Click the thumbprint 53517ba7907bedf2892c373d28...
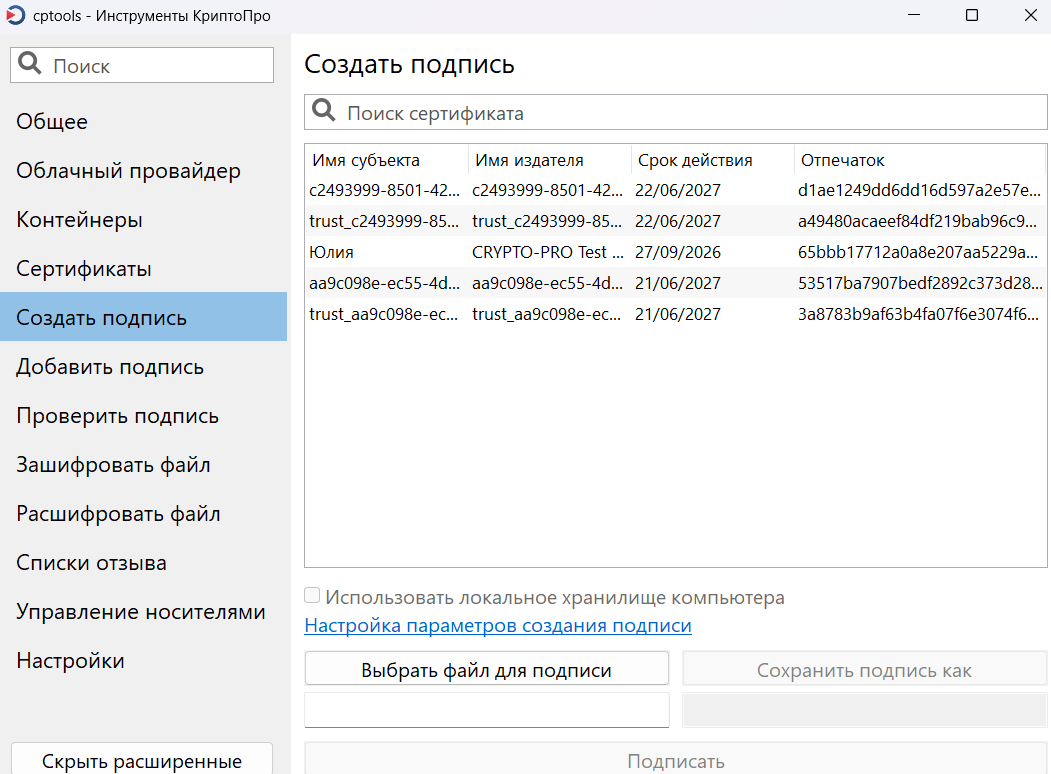Viewport: 1051px width, 774px height. click(920, 283)
